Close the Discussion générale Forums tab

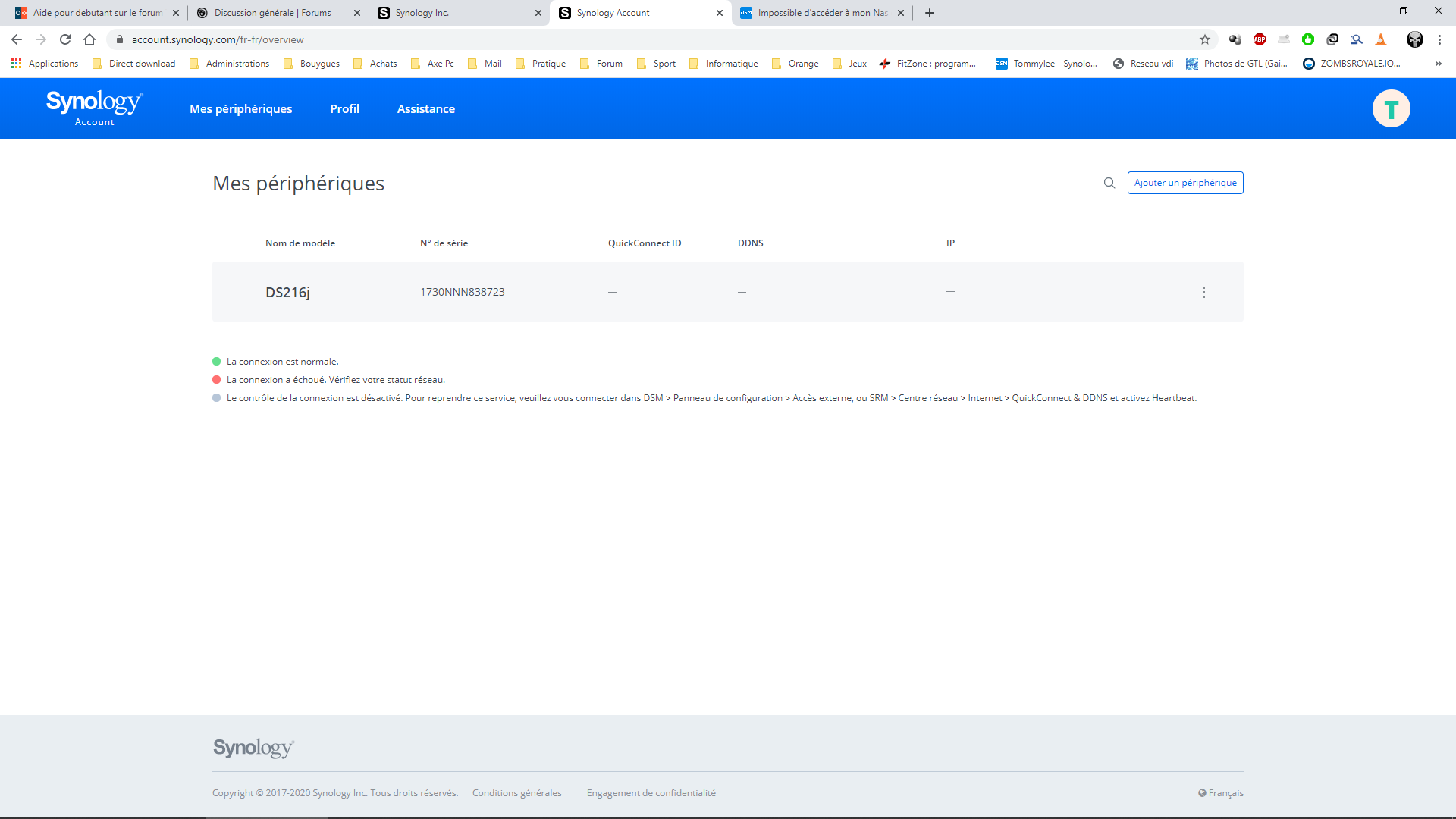(357, 13)
